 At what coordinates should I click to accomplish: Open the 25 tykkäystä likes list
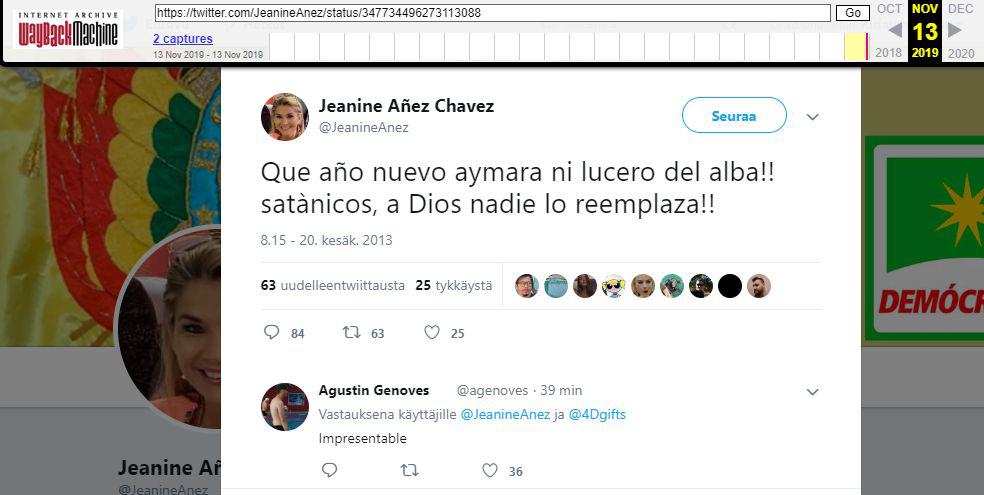454,285
